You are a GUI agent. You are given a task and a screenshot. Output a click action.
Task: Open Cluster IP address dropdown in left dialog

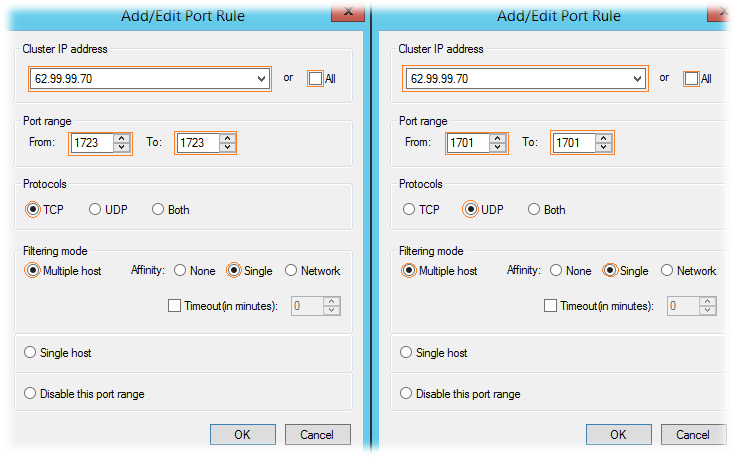pyautogui.click(x=262, y=79)
